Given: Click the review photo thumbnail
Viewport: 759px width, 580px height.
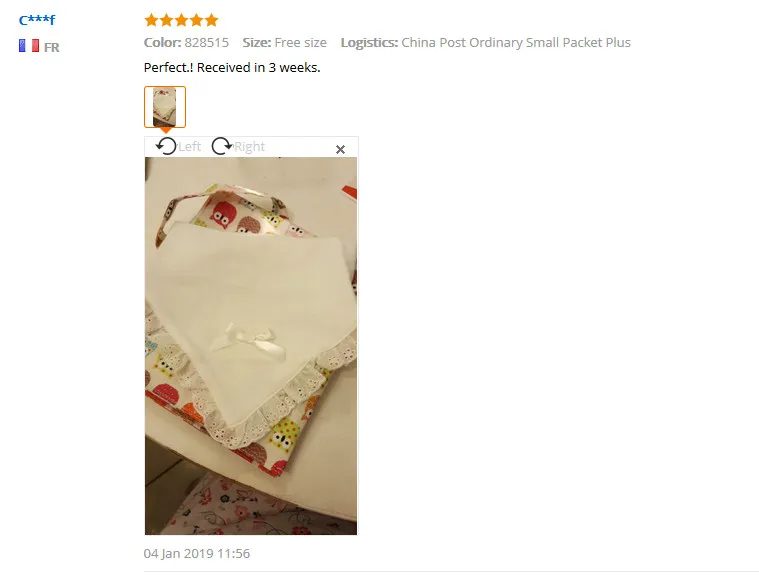Looking at the screenshot, I should click(165, 107).
